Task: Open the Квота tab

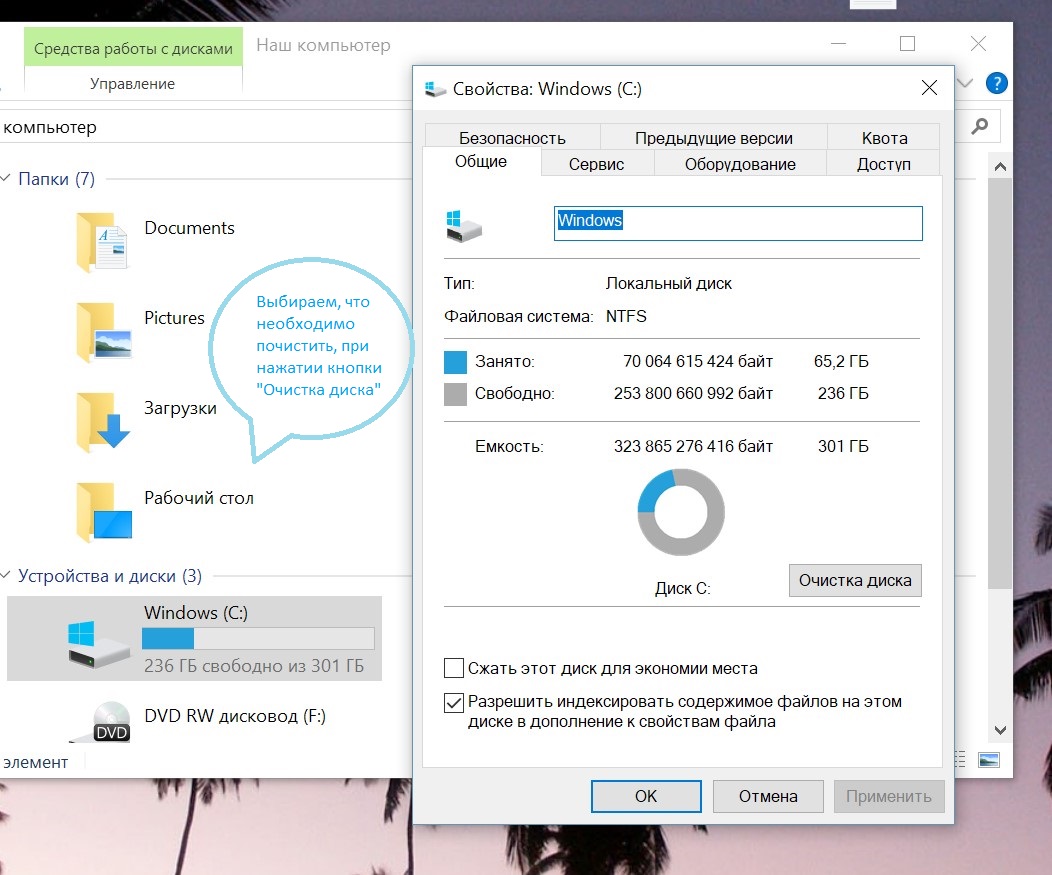Action: tap(884, 138)
